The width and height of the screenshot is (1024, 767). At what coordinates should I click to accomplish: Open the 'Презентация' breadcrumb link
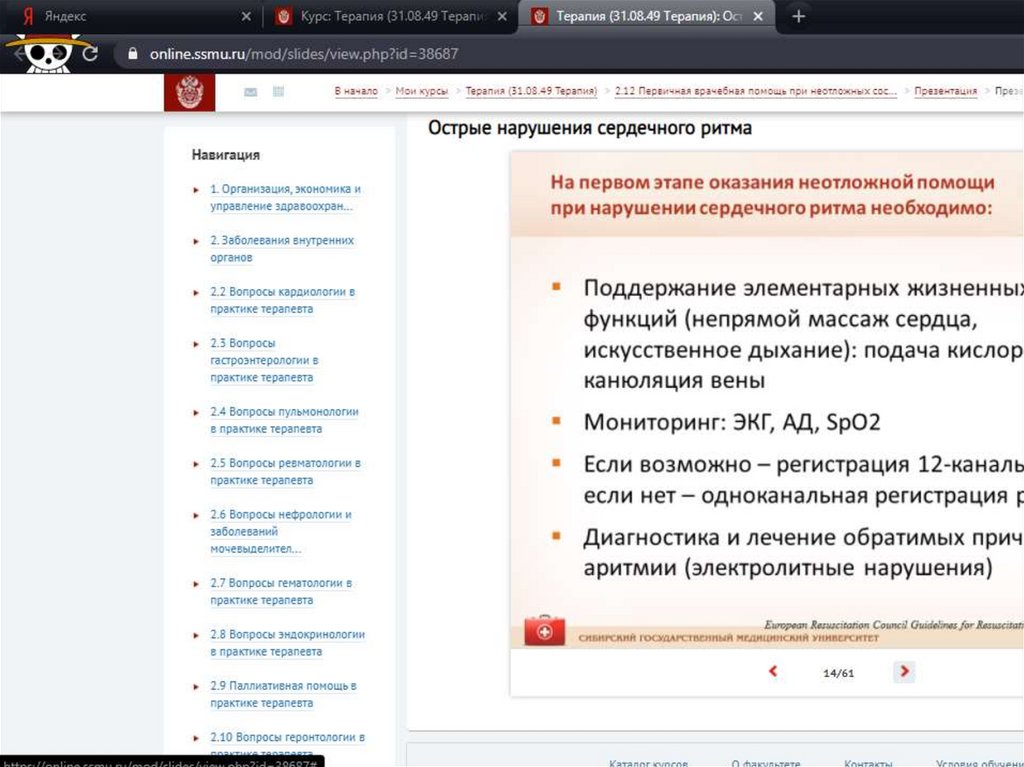946,91
